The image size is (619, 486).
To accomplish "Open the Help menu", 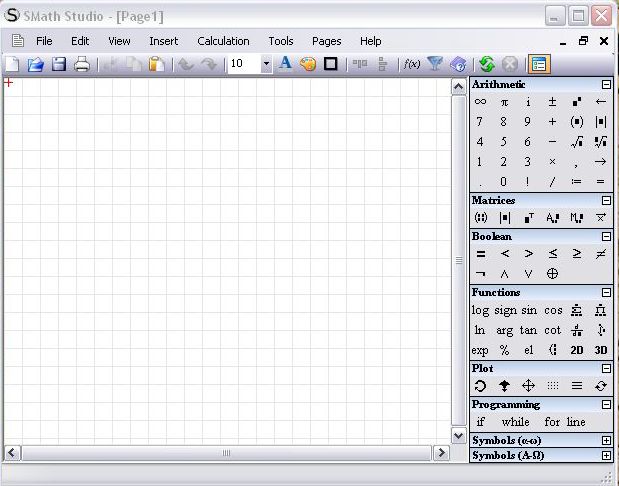I will coord(370,41).
